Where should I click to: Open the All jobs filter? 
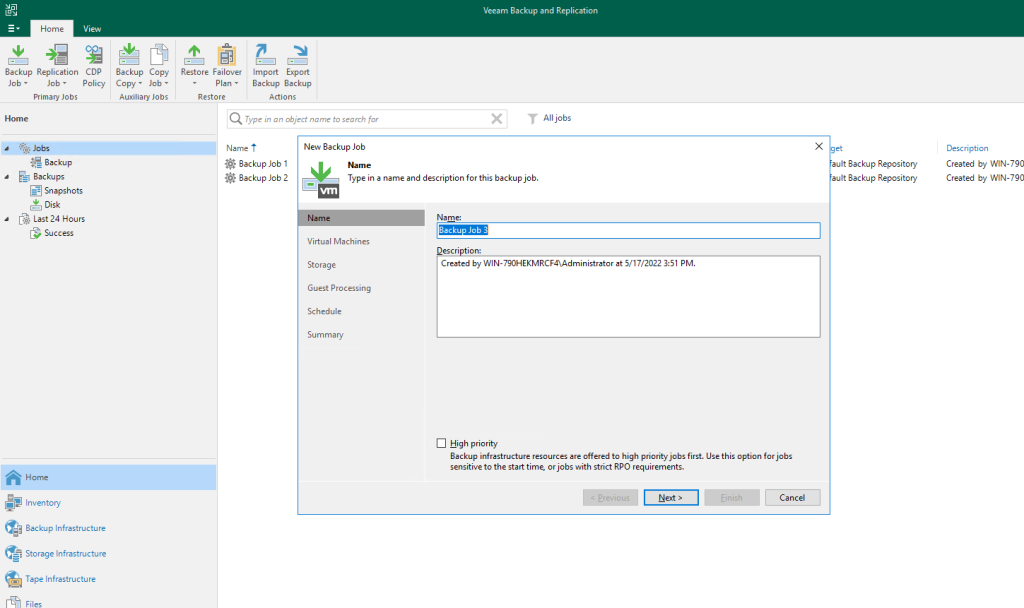[x=549, y=118]
